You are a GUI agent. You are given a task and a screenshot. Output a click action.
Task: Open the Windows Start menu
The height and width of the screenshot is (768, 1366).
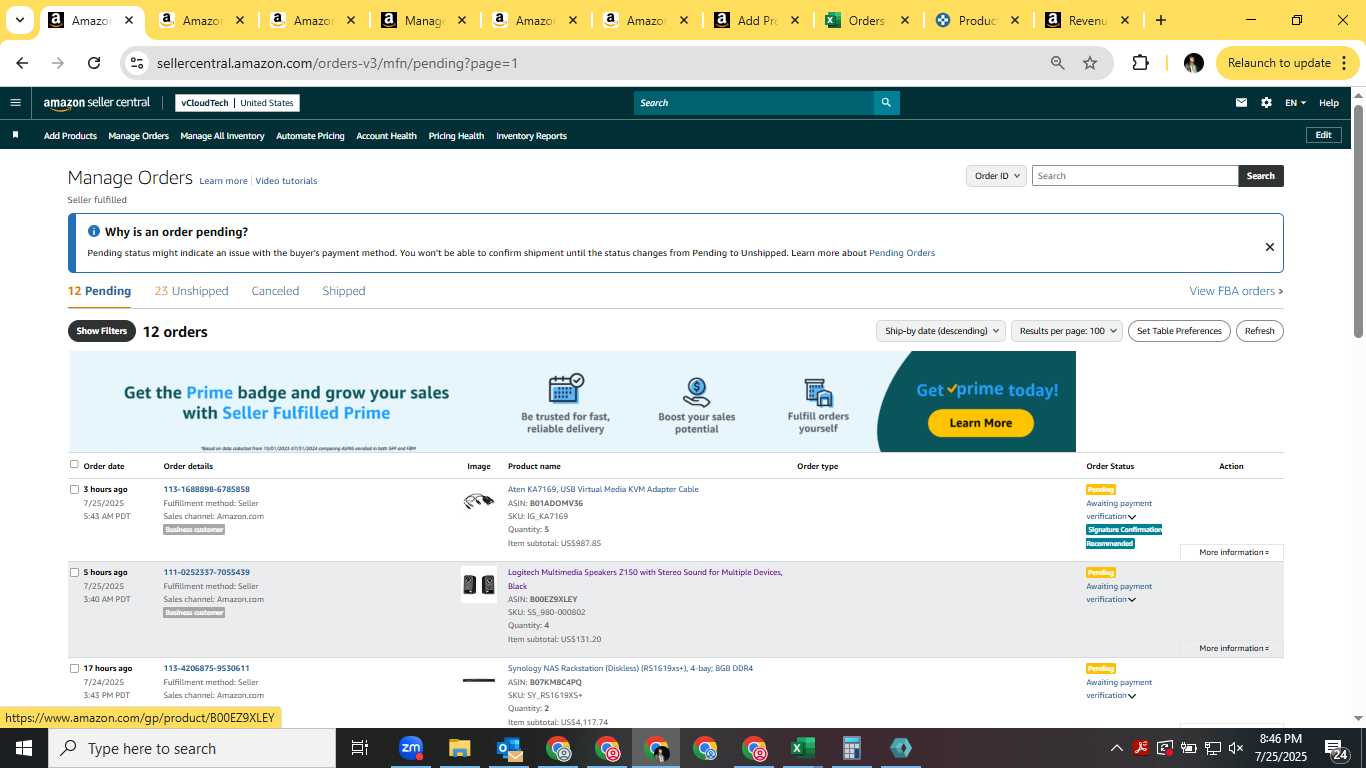click(24, 748)
